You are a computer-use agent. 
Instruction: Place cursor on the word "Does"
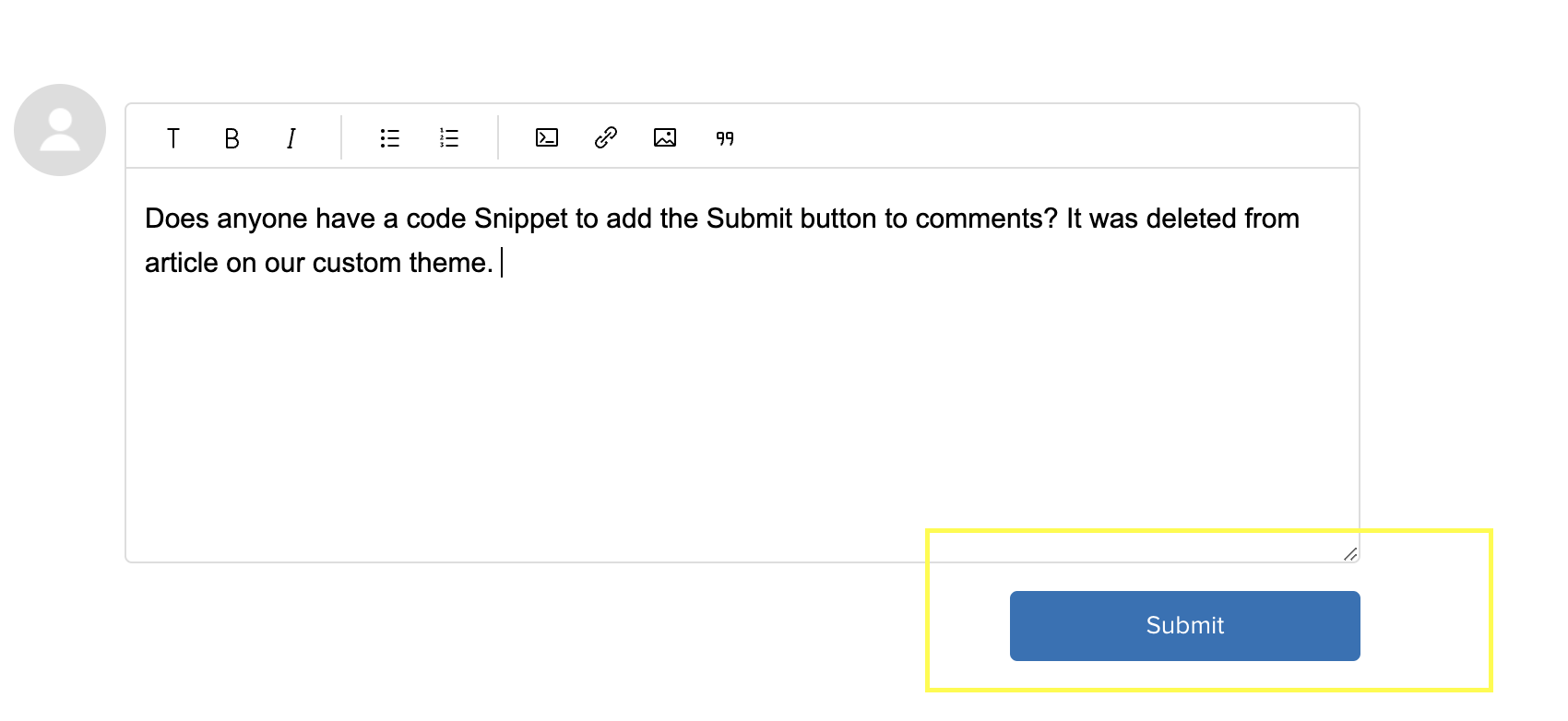click(x=177, y=219)
